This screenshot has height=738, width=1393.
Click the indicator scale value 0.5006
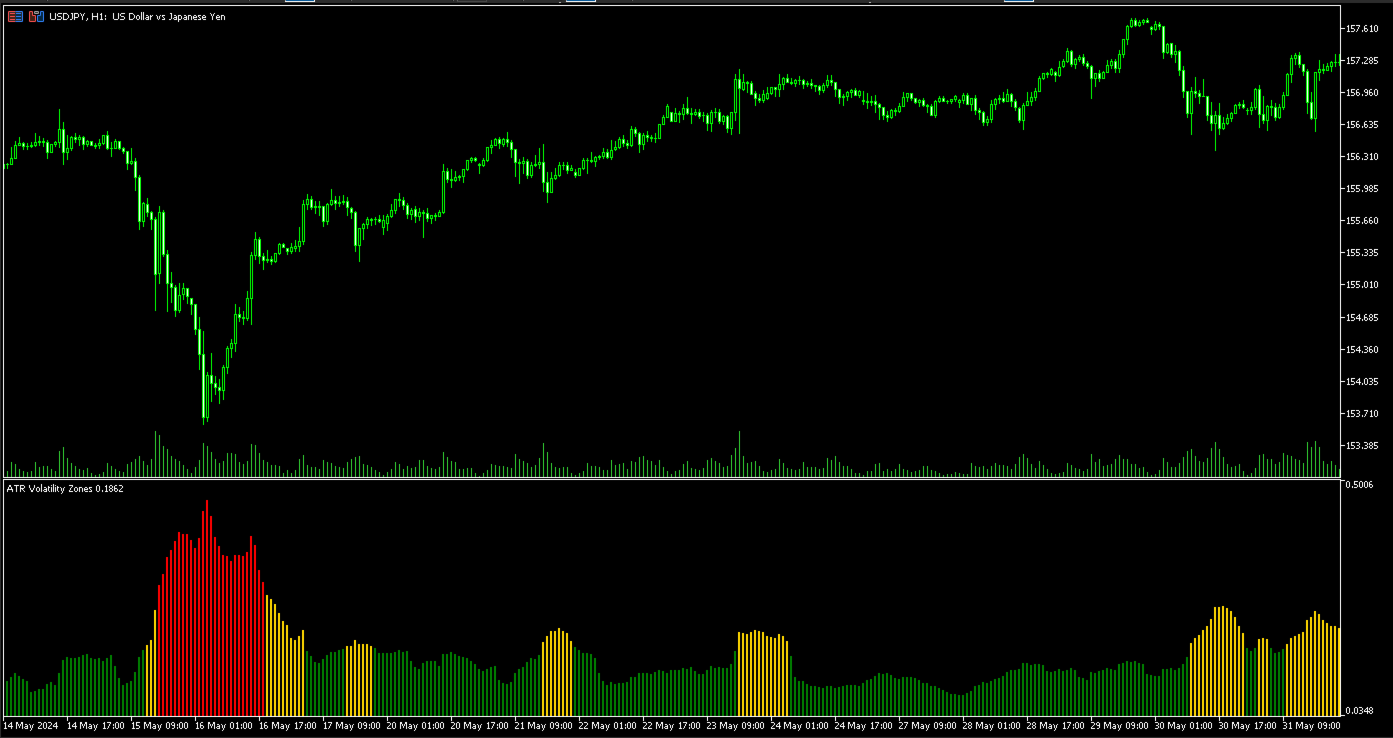1360,485
